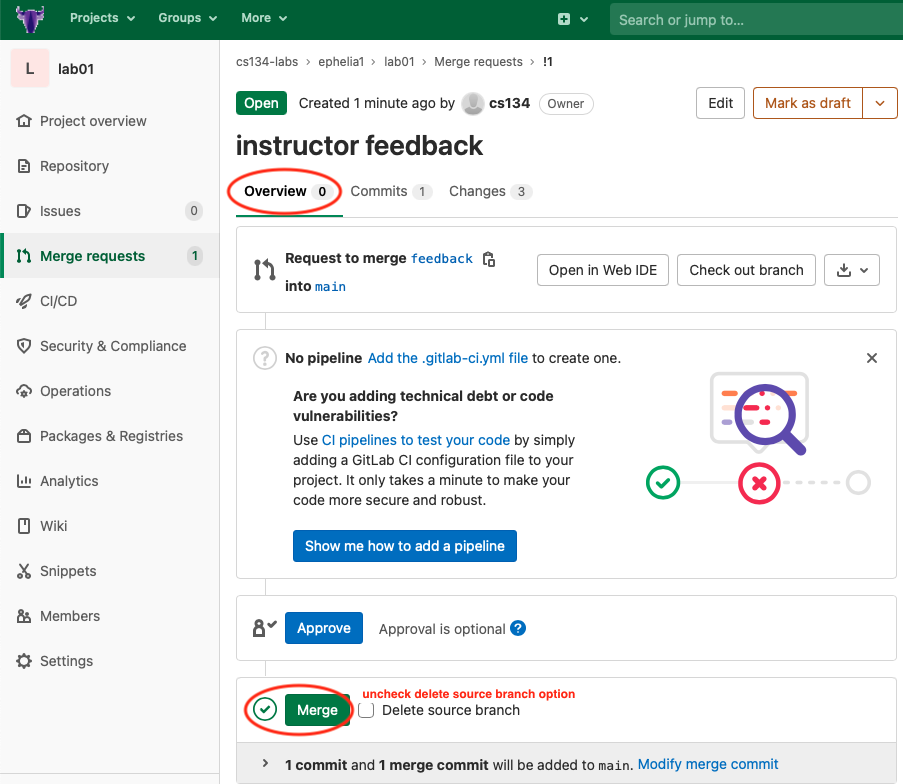Click the Repository file icon in sidebar
This screenshot has height=784, width=903.
tap(24, 166)
